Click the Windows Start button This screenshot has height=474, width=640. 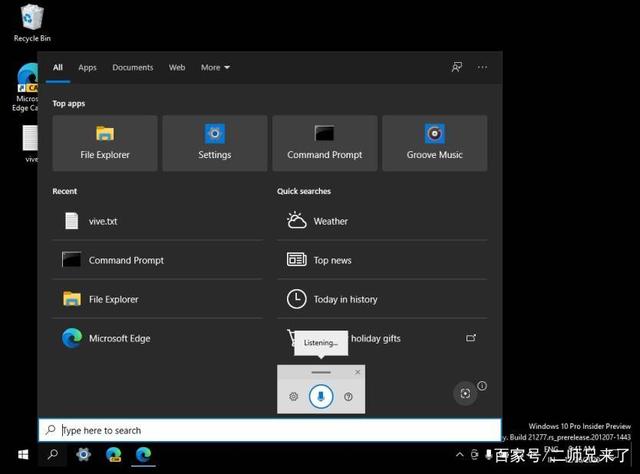(x=23, y=454)
